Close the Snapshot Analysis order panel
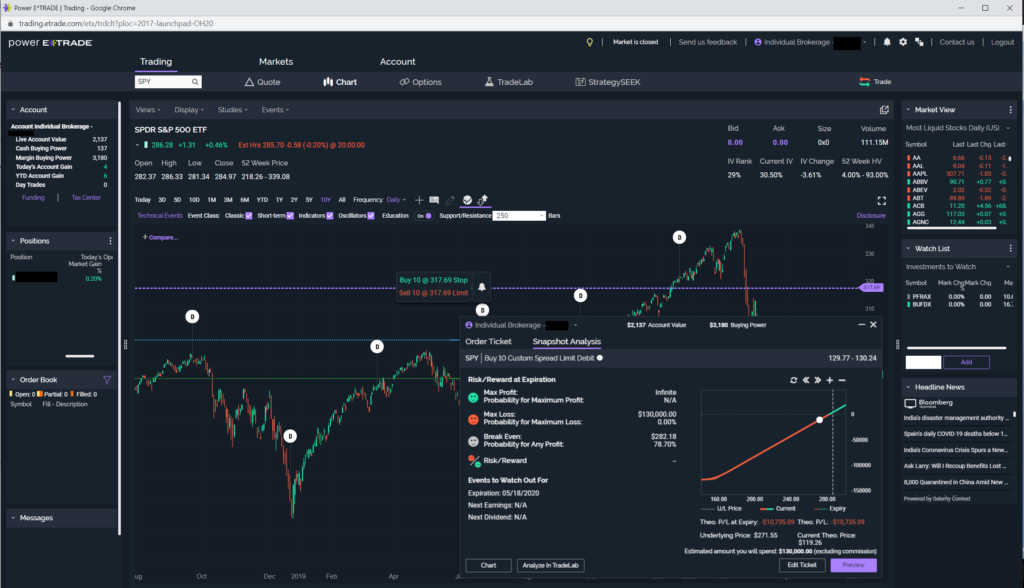The height and width of the screenshot is (588, 1024). point(873,325)
